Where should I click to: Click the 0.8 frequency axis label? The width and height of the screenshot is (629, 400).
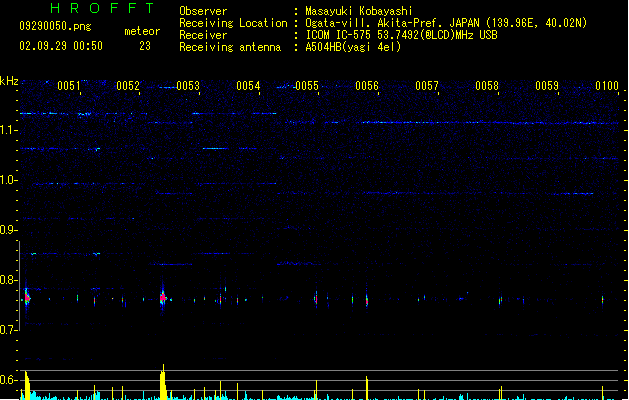pyautogui.click(x=8, y=280)
